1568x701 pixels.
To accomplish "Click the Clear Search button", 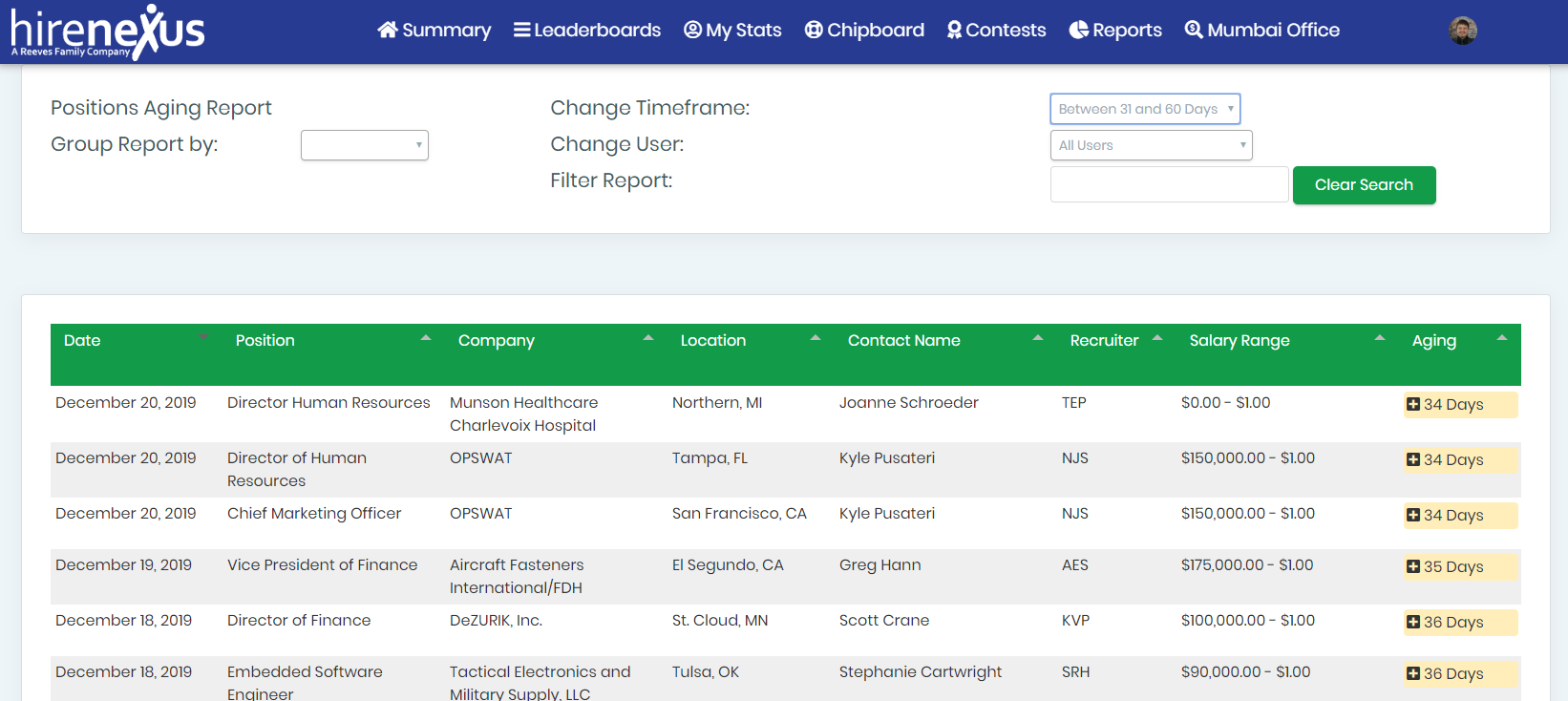I will pyautogui.click(x=1364, y=185).
